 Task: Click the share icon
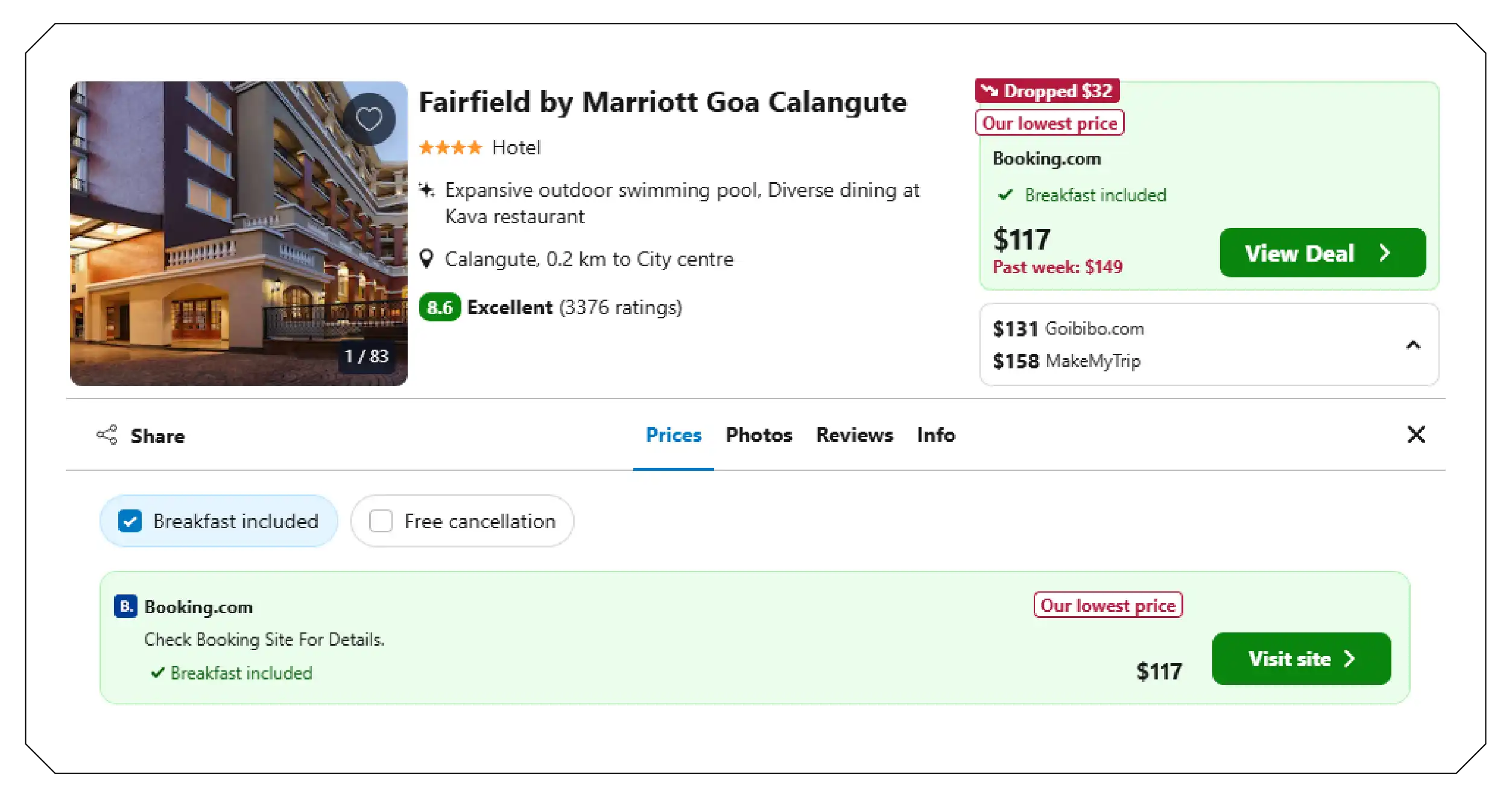point(107,435)
